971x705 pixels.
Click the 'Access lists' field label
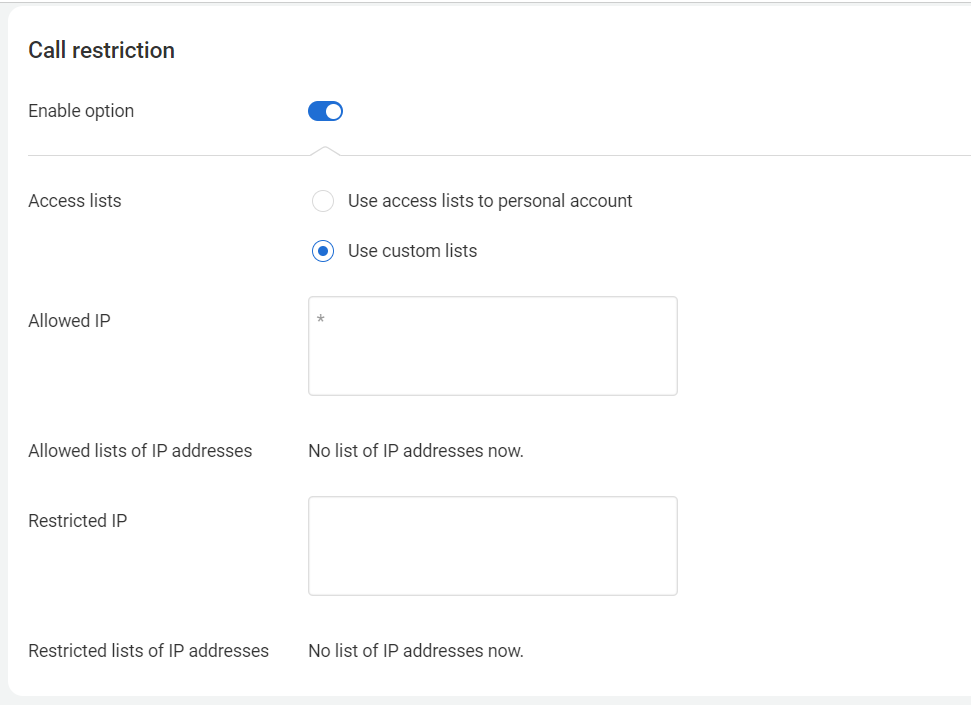pos(75,201)
